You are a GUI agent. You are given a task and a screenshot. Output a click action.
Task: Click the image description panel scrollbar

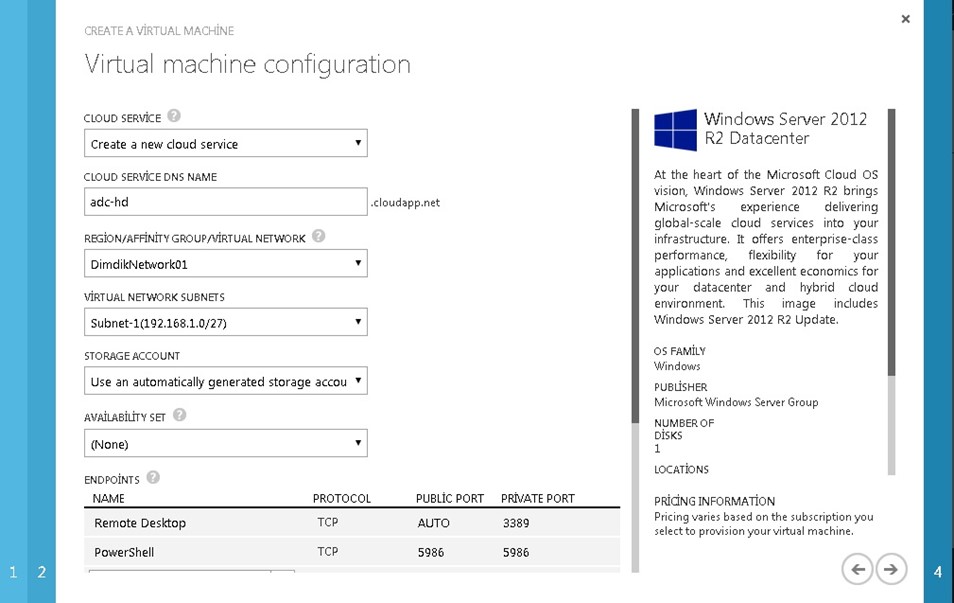pyautogui.click(x=891, y=242)
